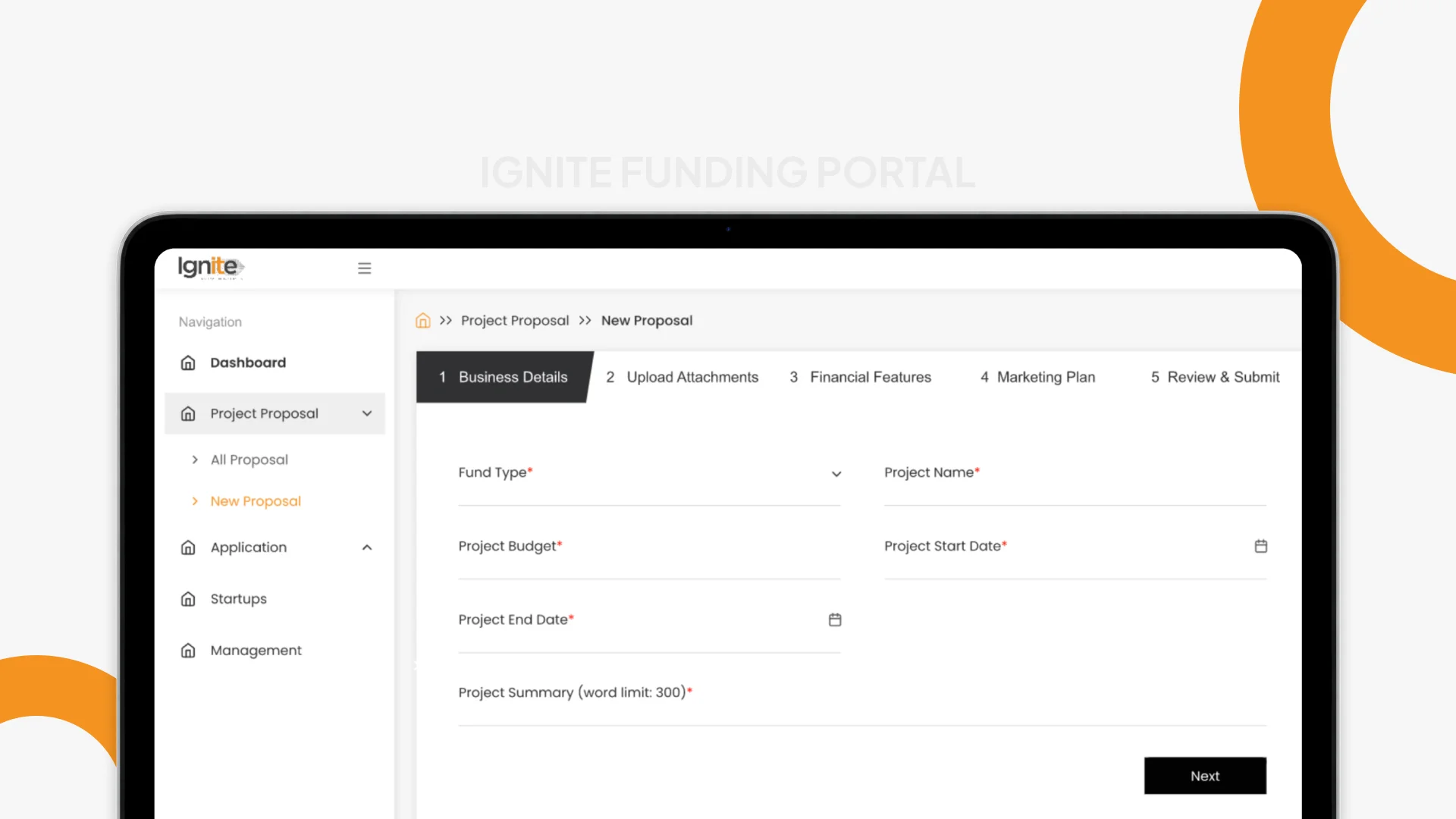Open All Proposal in the sidebar
Image resolution: width=1456 pixels, height=819 pixels.
click(249, 460)
